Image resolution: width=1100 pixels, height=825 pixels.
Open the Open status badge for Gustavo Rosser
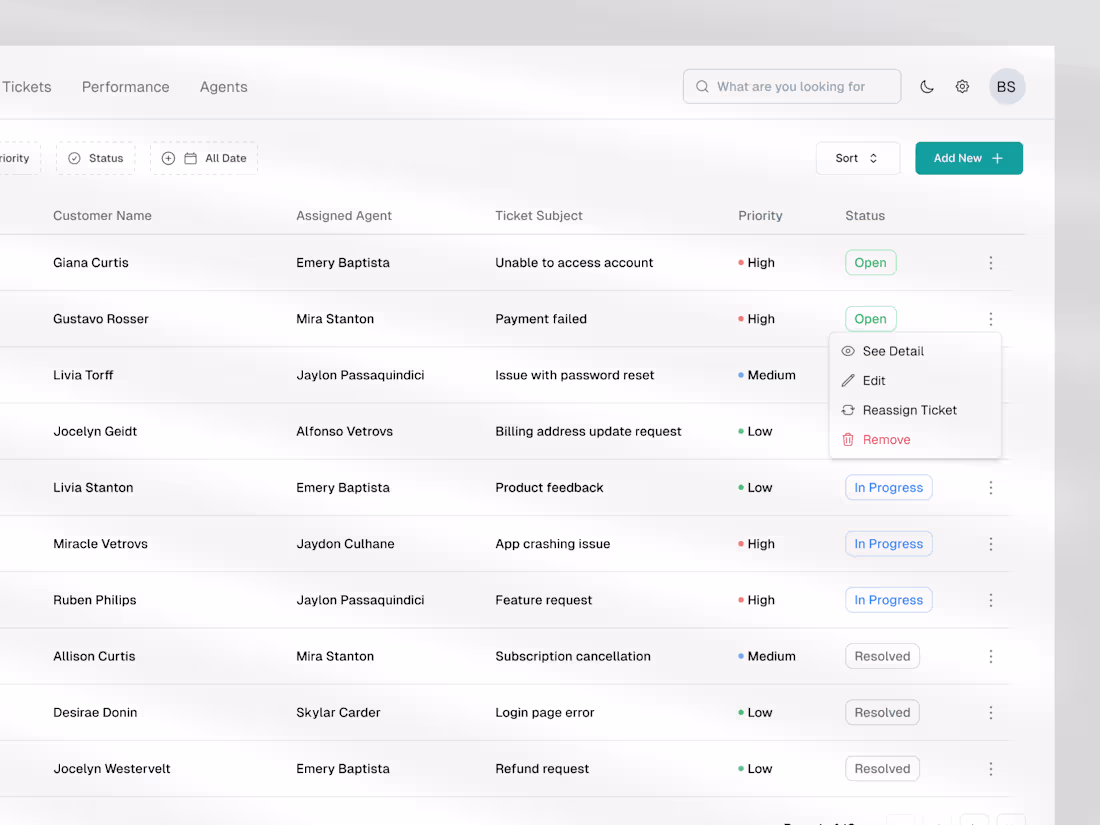[x=870, y=318]
